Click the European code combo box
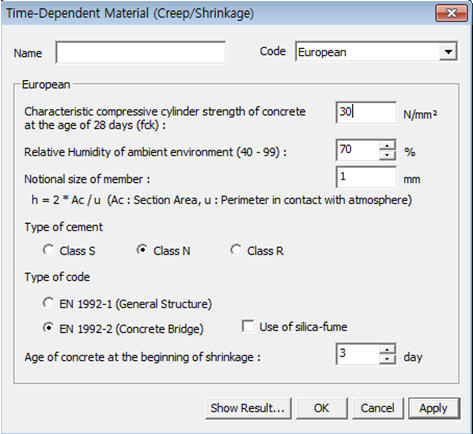This screenshot has width=473, height=434. (x=376, y=52)
